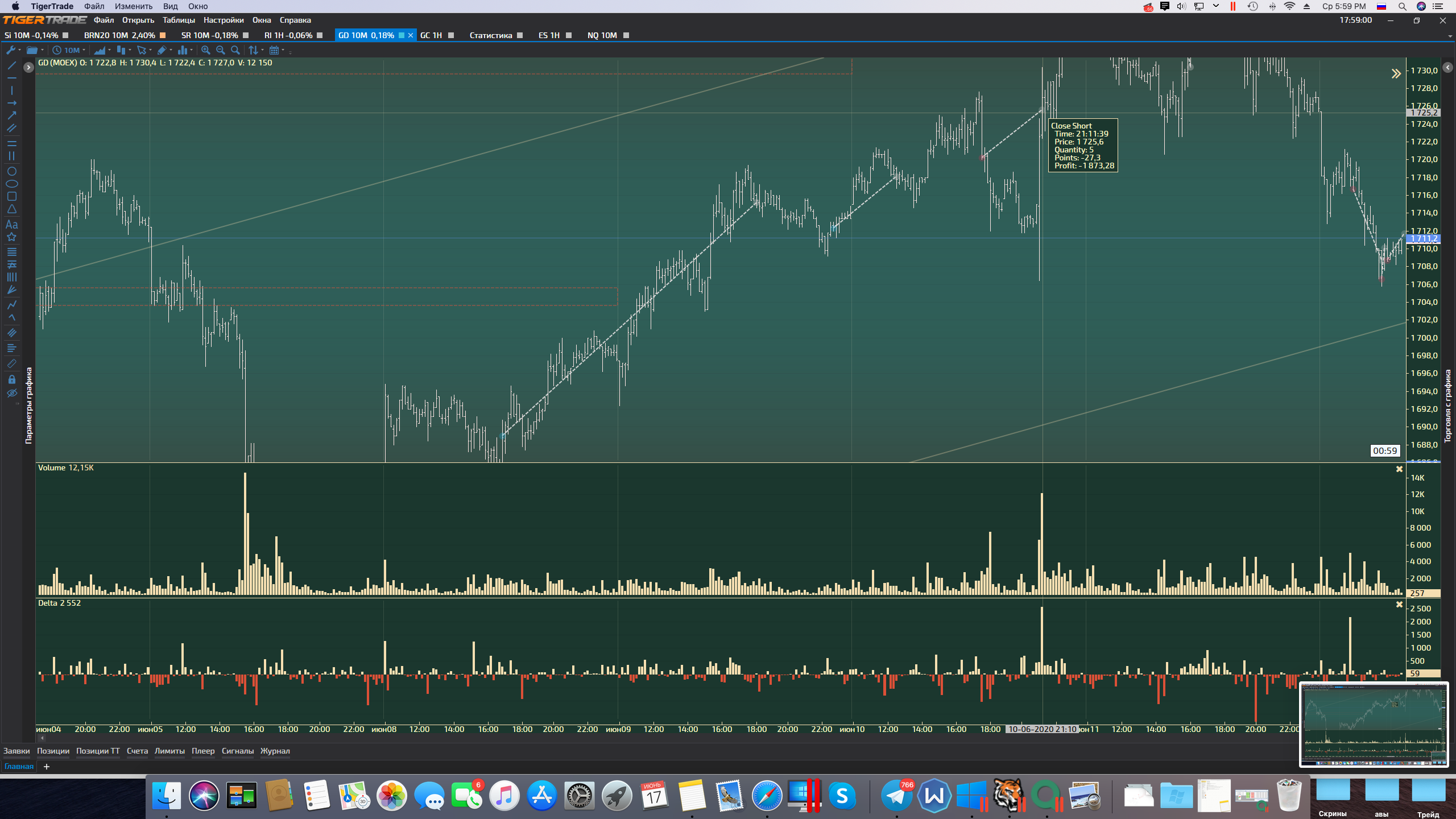Select the ellipse drawing tool
Image resolution: width=1456 pixels, height=819 pixels.
[x=11, y=184]
